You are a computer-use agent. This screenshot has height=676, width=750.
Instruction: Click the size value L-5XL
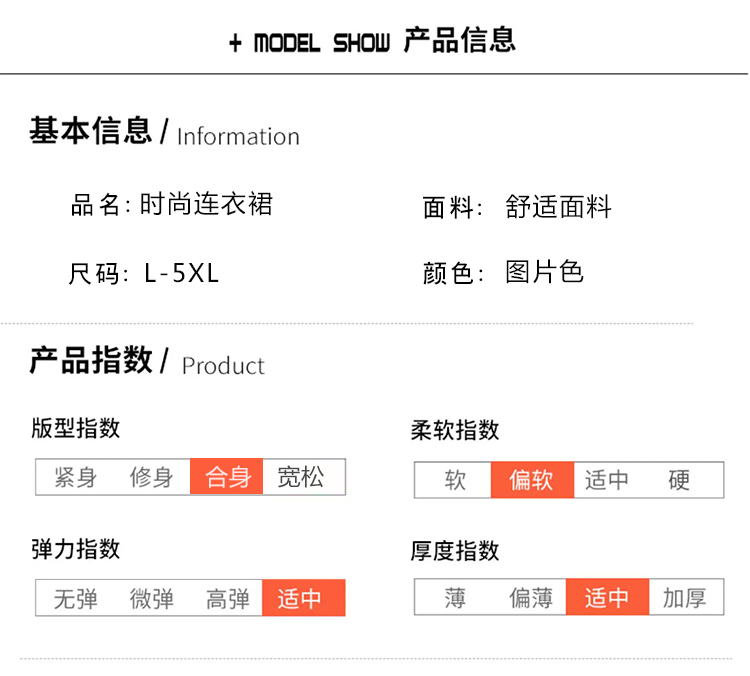click(181, 274)
